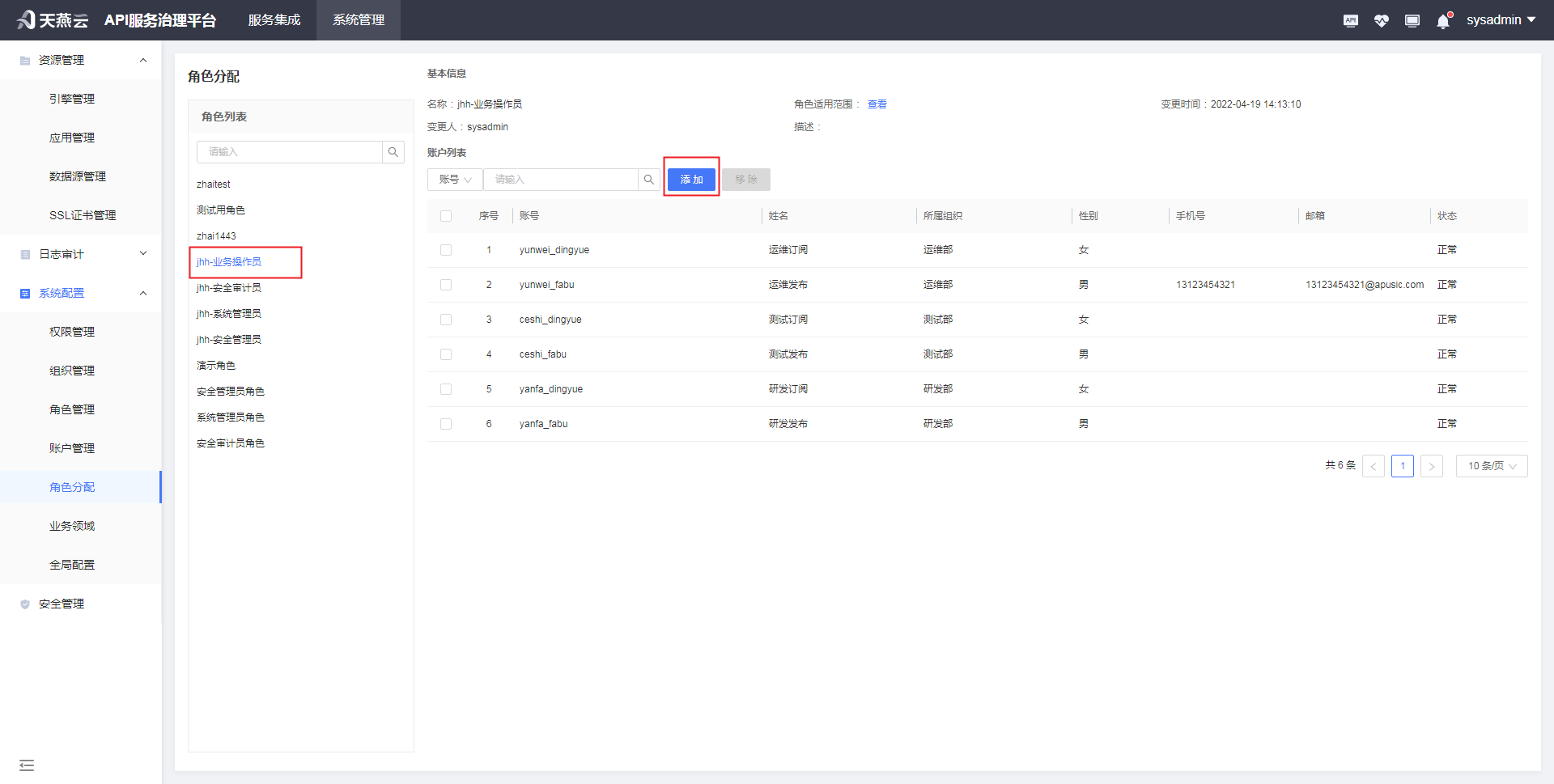Check the checkbox for yunwei_fabu row
Screen dimensions: 1554x784
coord(446,284)
